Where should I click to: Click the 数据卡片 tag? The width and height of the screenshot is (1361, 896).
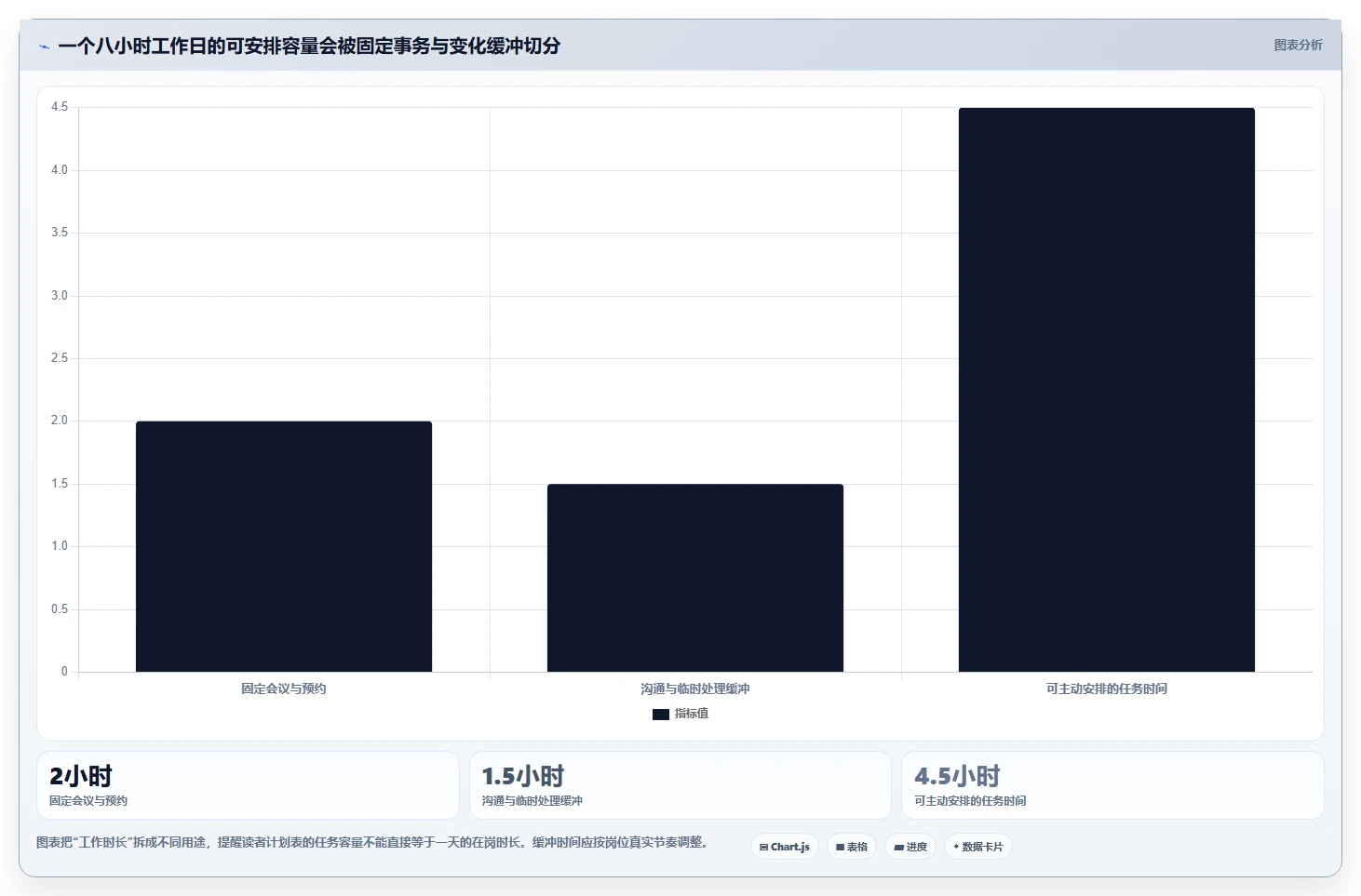pyautogui.click(x=978, y=847)
